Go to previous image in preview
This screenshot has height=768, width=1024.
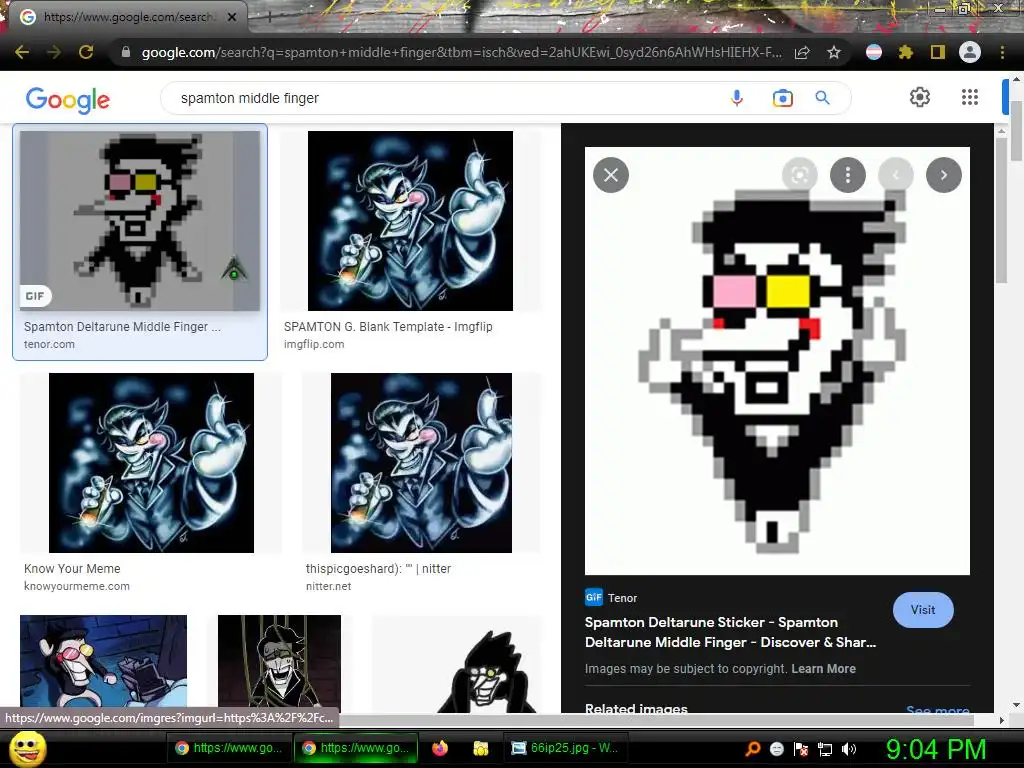click(896, 175)
